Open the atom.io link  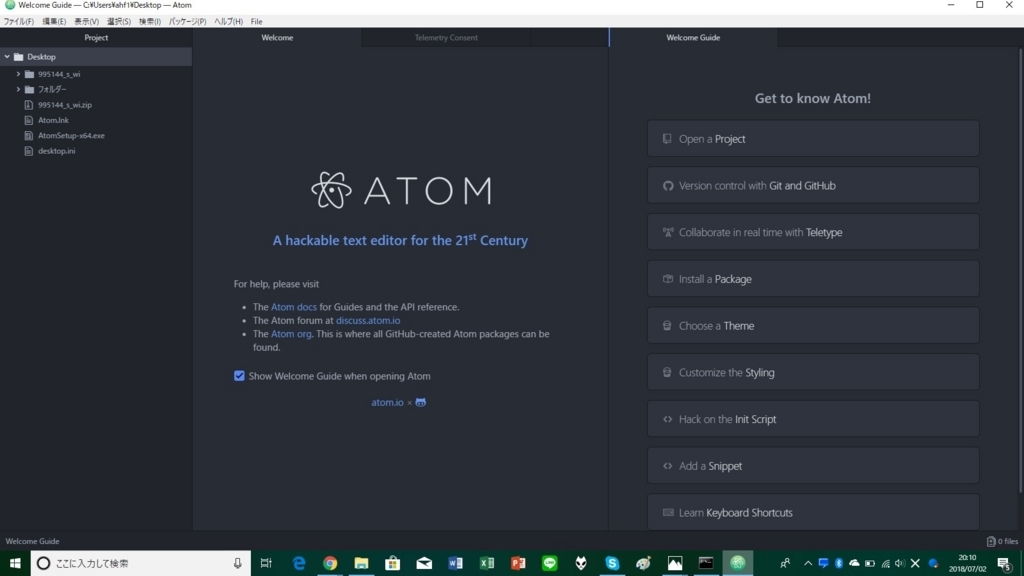click(x=387, y=402)
